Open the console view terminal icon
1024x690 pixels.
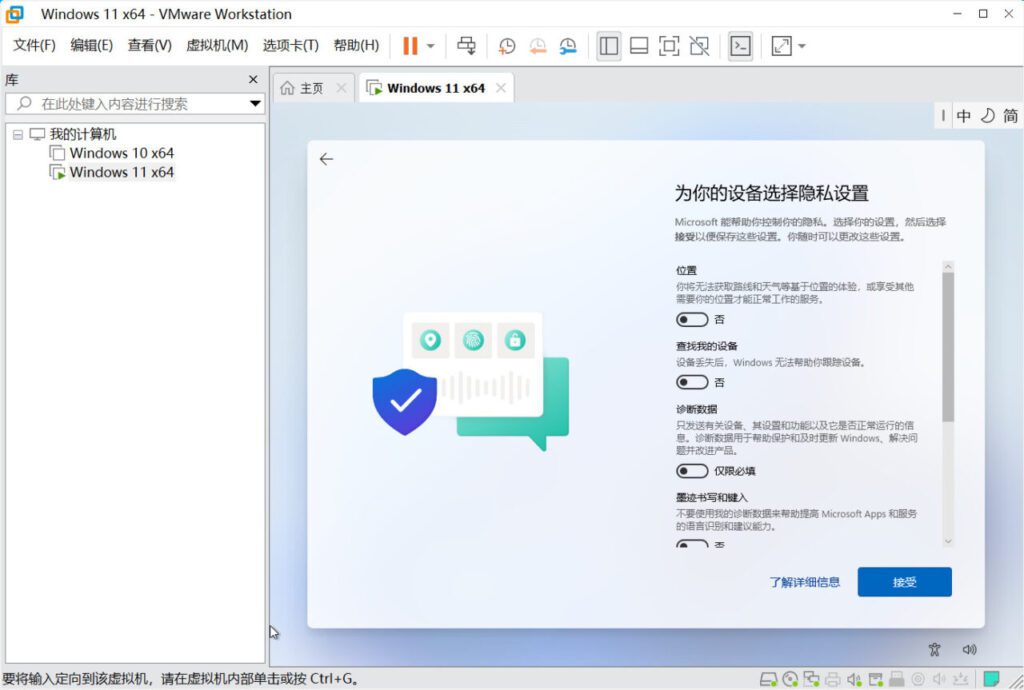(740, 46)
